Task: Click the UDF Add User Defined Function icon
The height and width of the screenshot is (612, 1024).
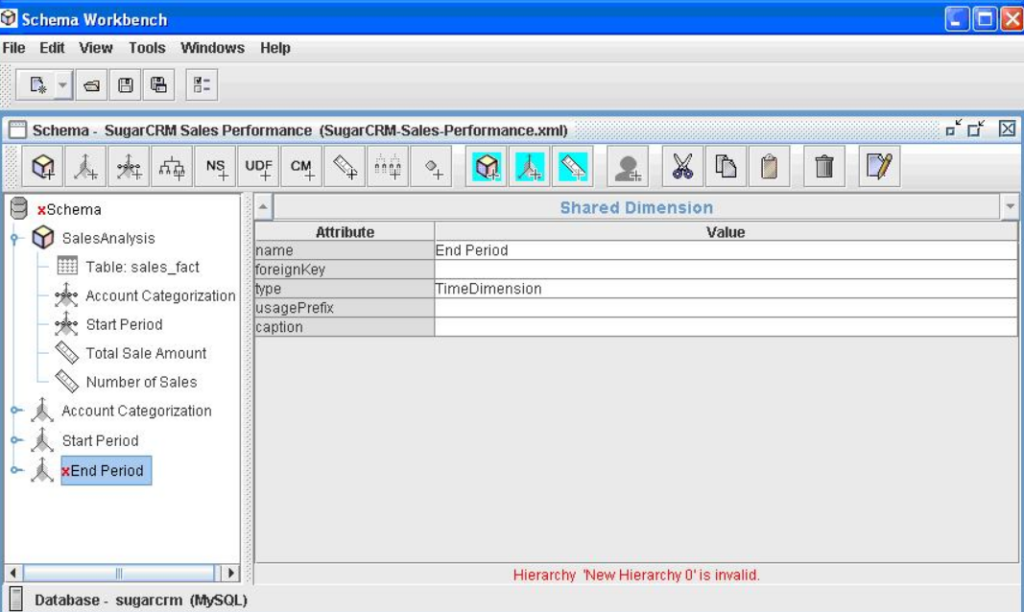Action: coord(258,167)
